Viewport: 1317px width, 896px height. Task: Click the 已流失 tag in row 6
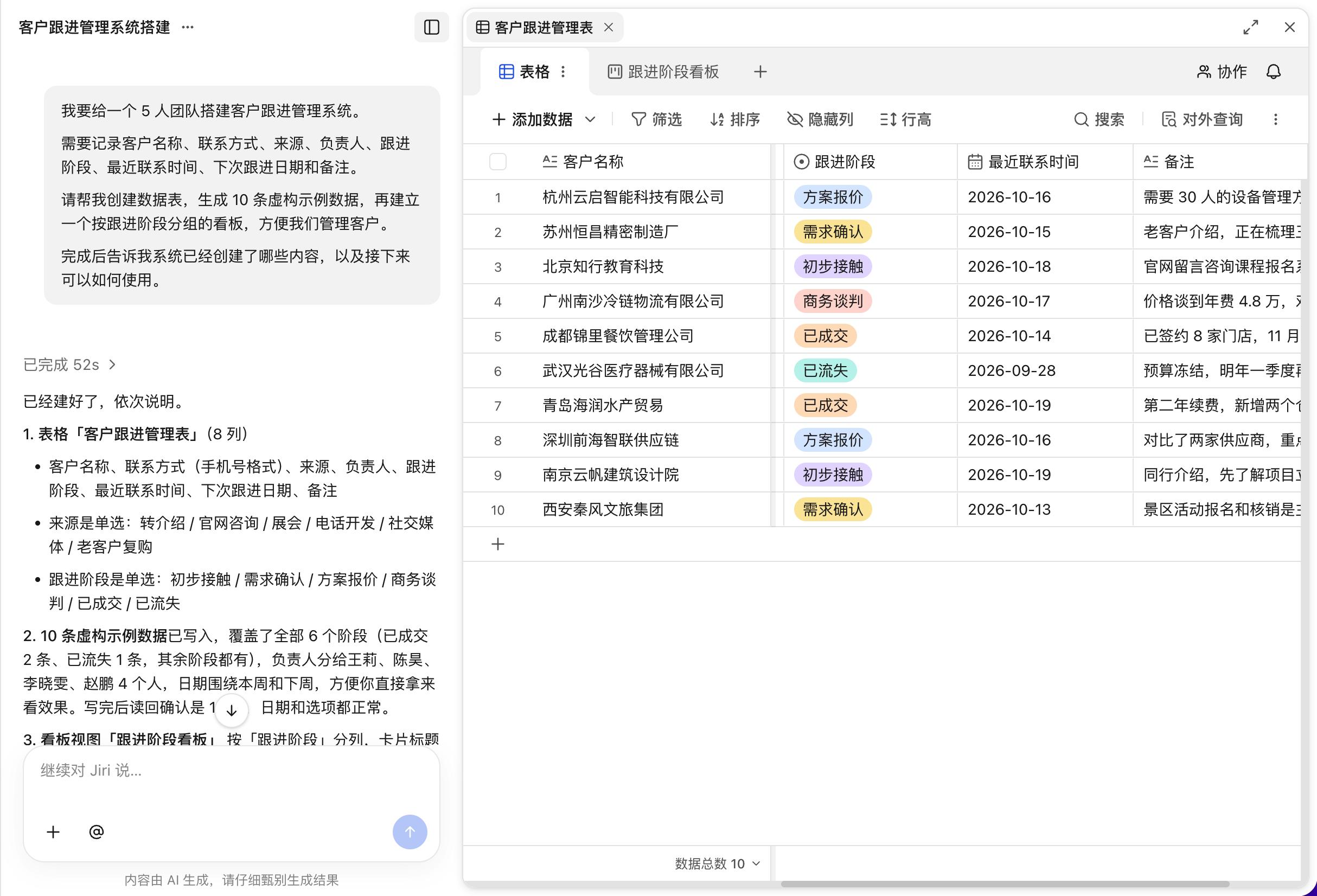pos(825,370)
